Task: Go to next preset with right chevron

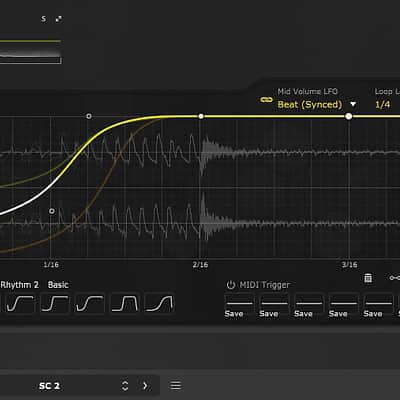Action: 145,386
